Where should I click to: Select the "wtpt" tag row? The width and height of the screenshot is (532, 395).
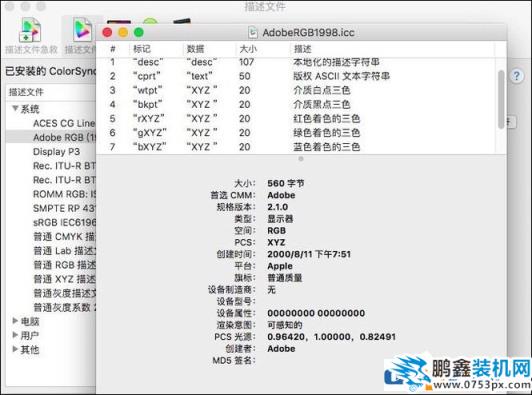click(297, 90)
